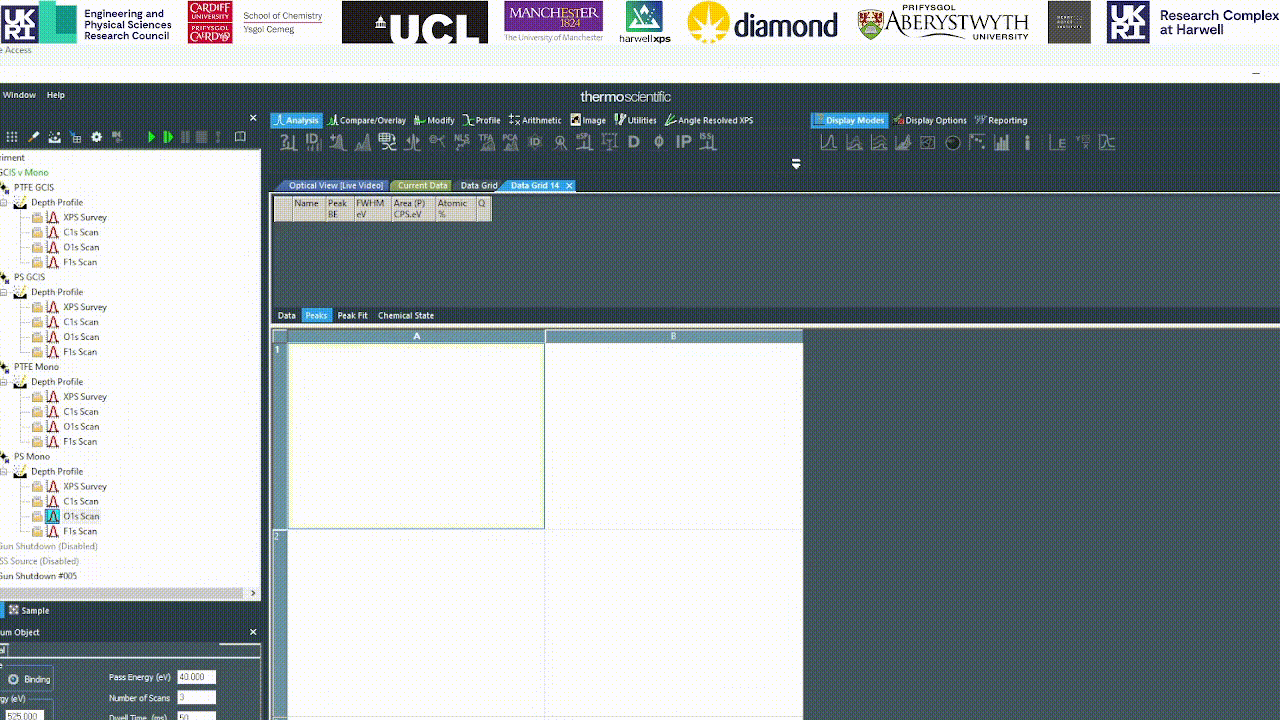Select Gun Shutdown #005 item
Viewport: 1280px width, 720px height.
pos(38,576)
